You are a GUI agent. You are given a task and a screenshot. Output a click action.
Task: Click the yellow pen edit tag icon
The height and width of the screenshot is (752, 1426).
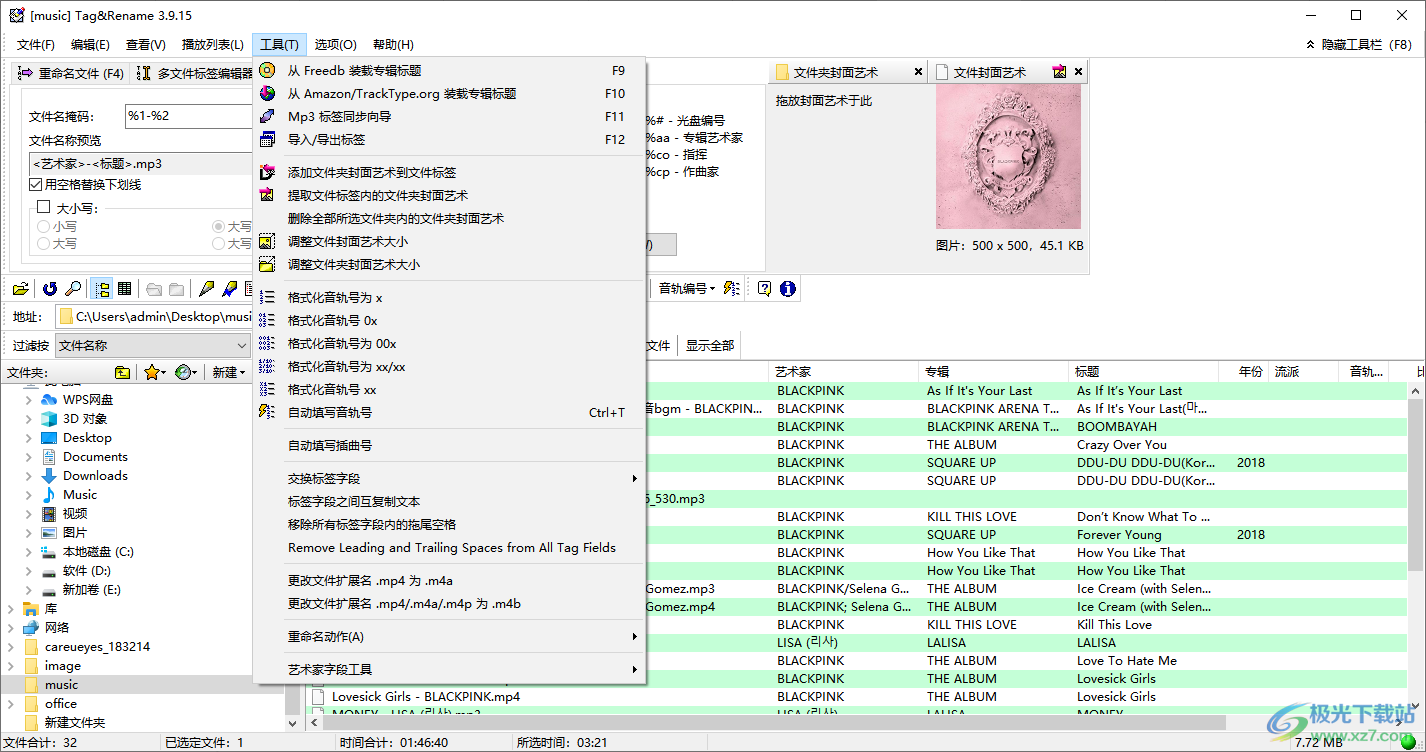(207, 289)
